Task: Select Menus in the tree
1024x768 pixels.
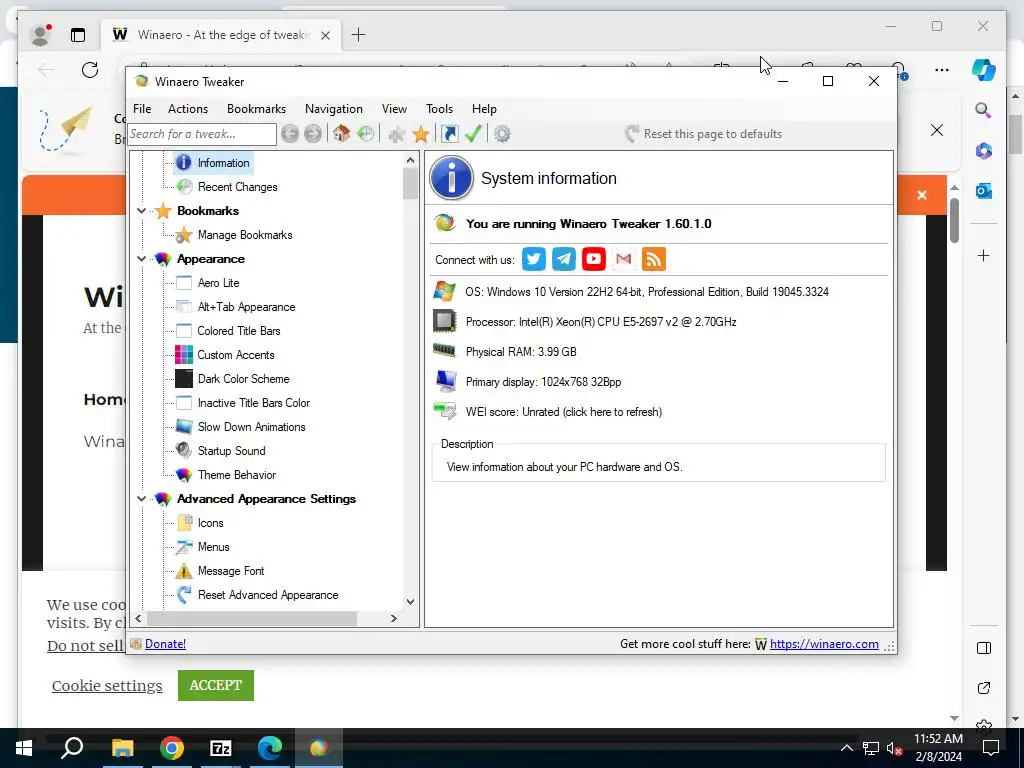Action: click(x=214, y=547)
